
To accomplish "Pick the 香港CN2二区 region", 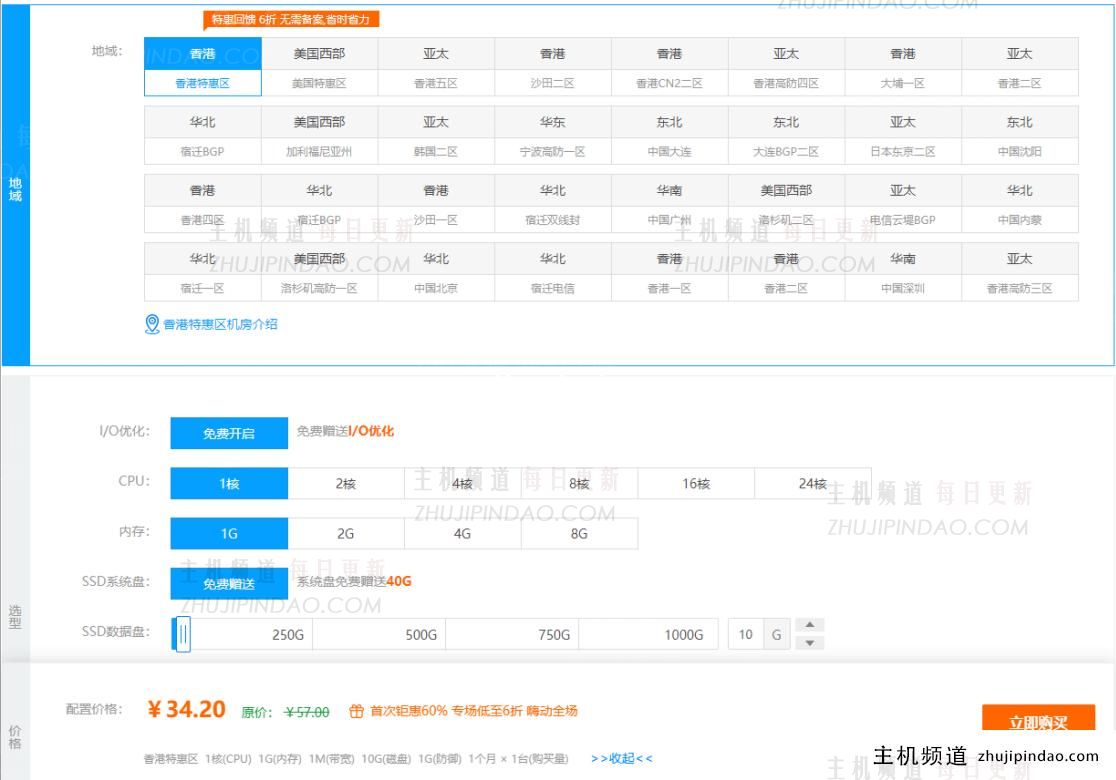I will 670,67.
